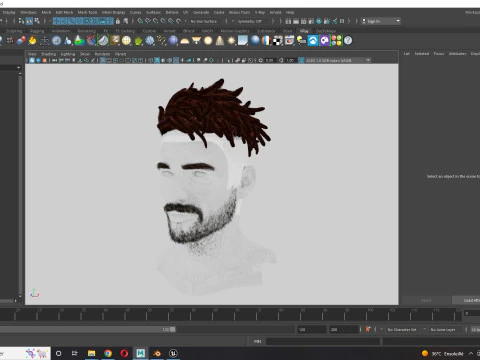Click the Load Attributes button
The height and width of the screenshot is (360, 480).
[466, 300]
